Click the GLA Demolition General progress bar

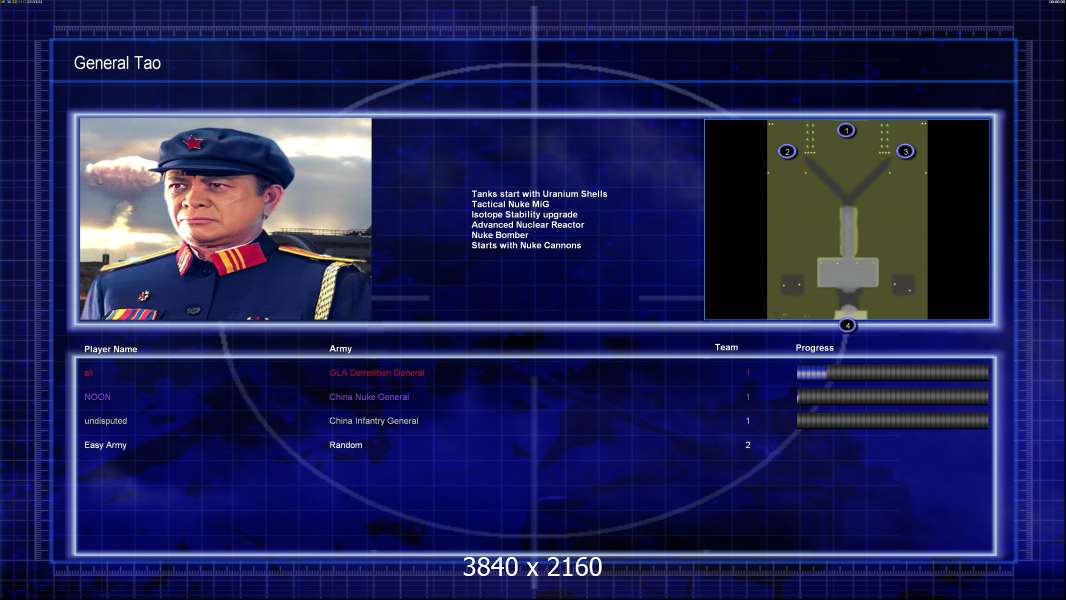pyautogui.click(x=893, y=372)
